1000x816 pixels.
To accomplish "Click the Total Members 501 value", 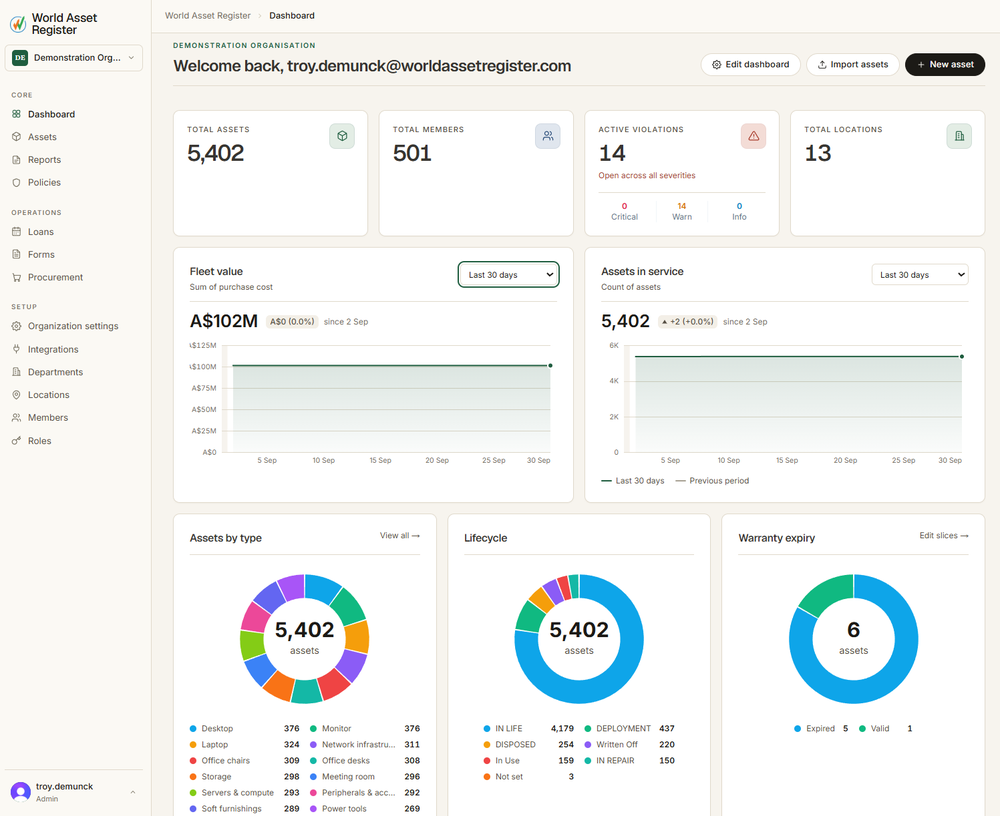I will pos(412,153).
